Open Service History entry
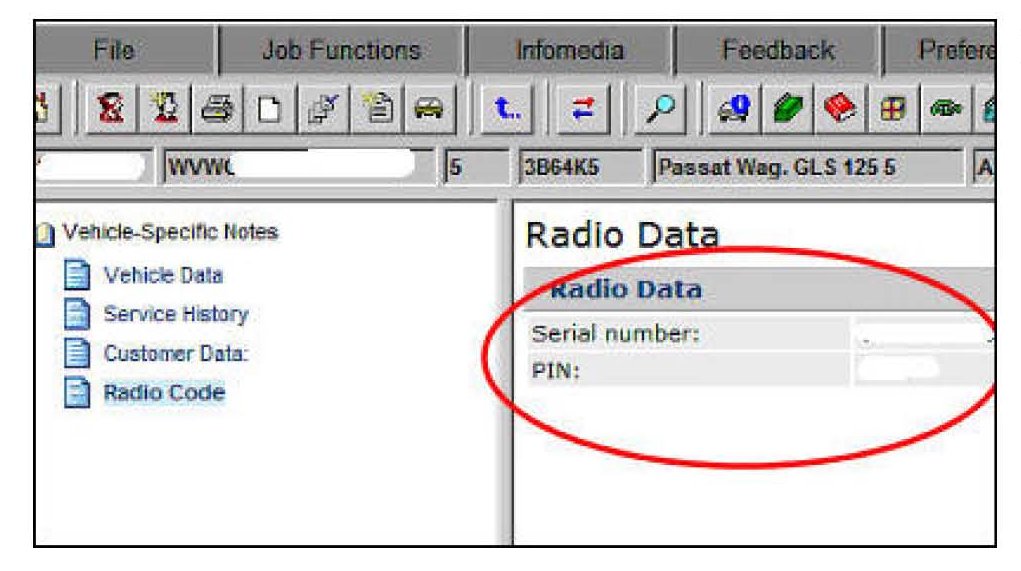Viewport: 1021px width, 571px height. (175, 314)
